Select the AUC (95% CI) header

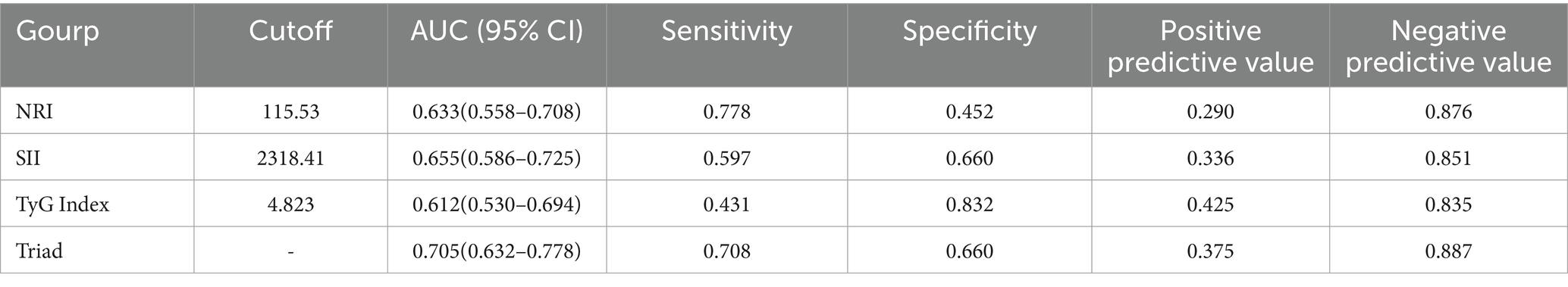coord(497,31)
